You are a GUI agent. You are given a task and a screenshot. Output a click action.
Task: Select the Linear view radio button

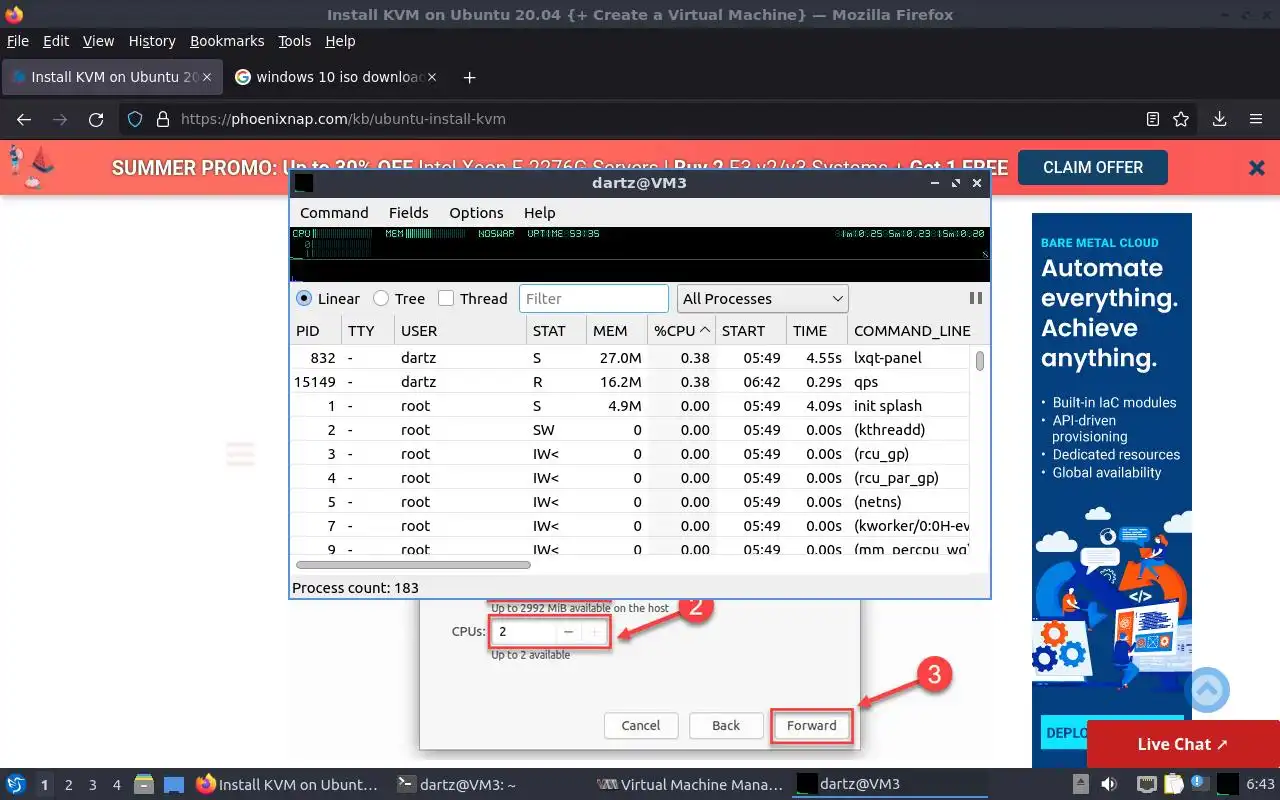(x=303, y=298)
